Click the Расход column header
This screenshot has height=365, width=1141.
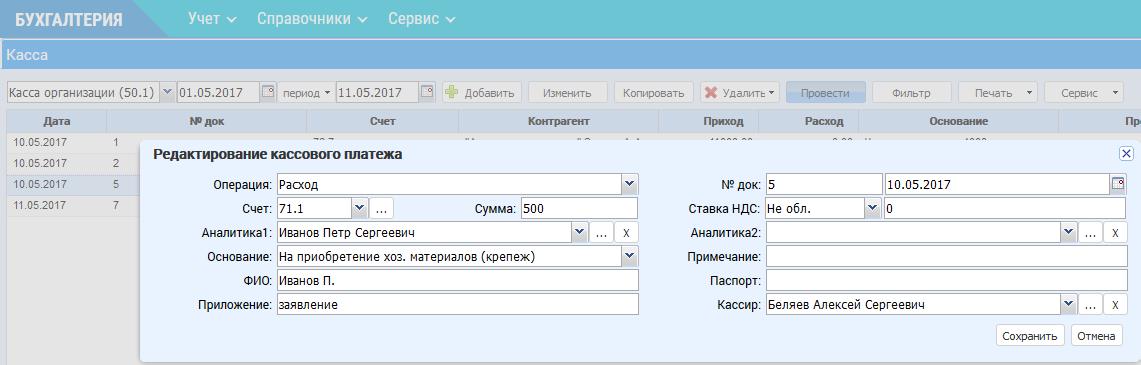808,121
